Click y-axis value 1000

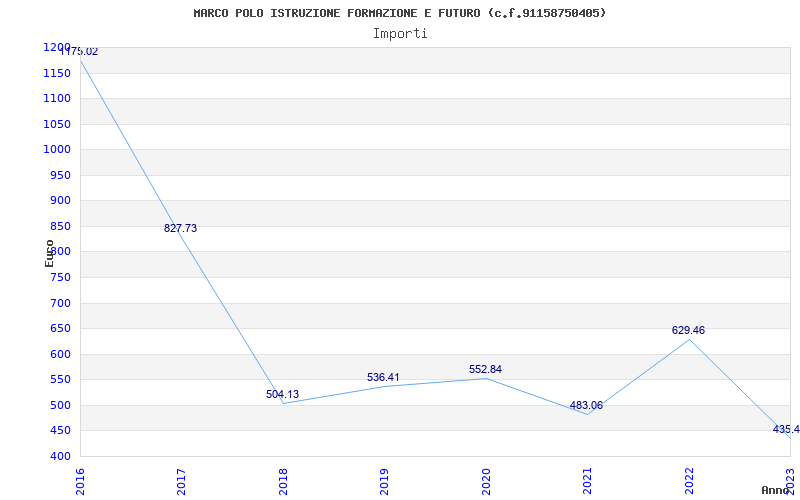click(x=57, y=149)
